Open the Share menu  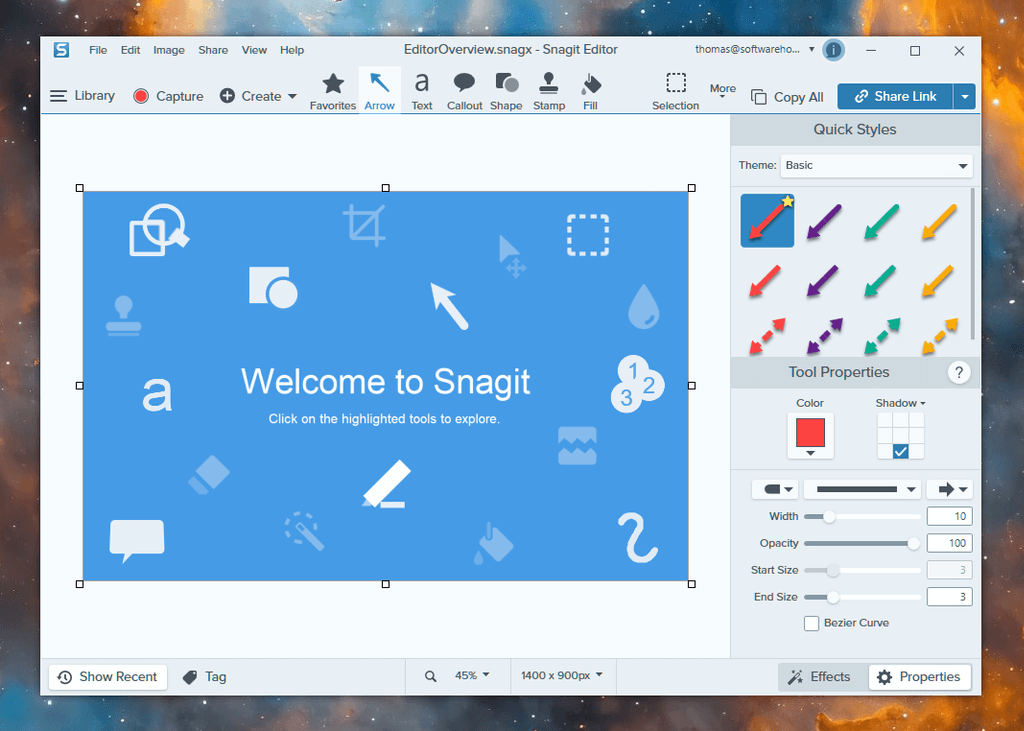click(x=213, y=50)
